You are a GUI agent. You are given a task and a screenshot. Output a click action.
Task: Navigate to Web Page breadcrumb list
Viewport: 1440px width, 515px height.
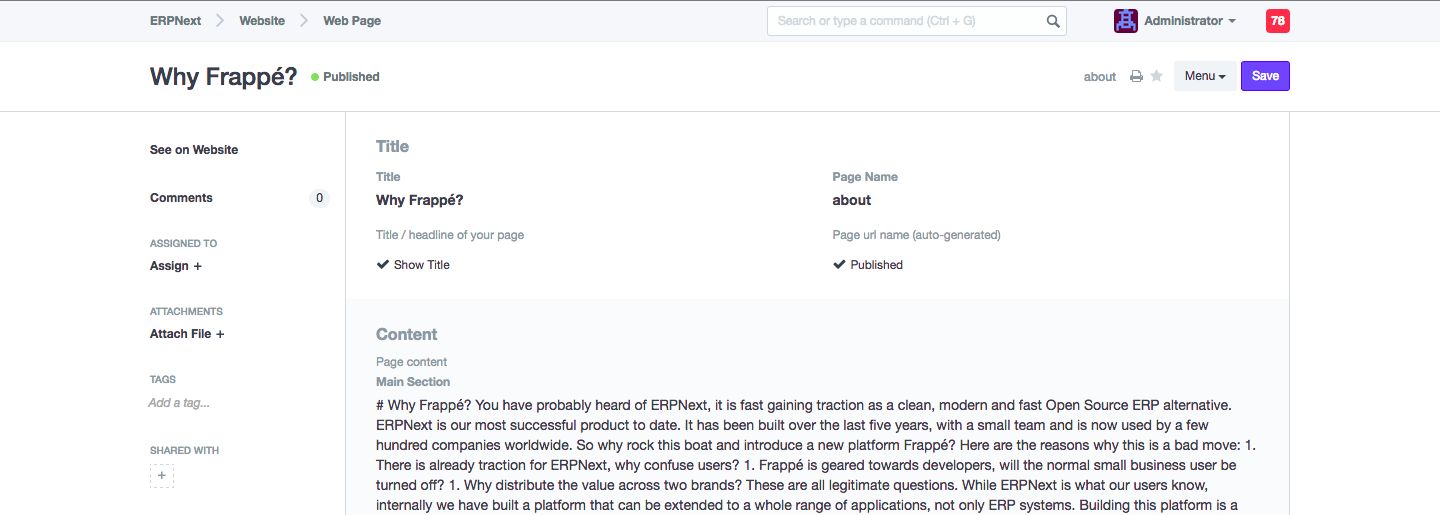352,21
